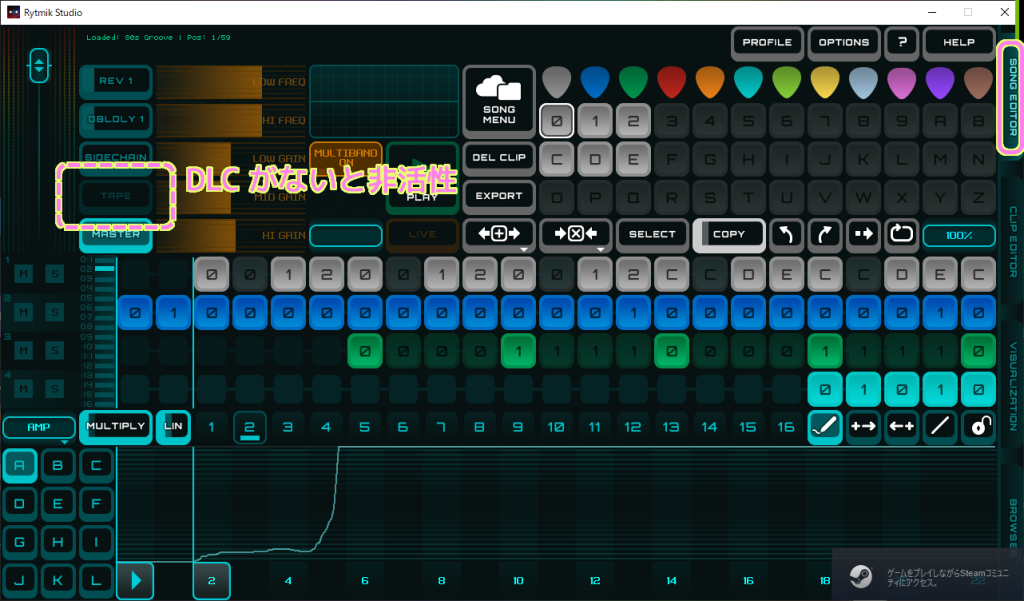
Task: Adjust the LOW FREQ slider bar
Action: point(231,82)
